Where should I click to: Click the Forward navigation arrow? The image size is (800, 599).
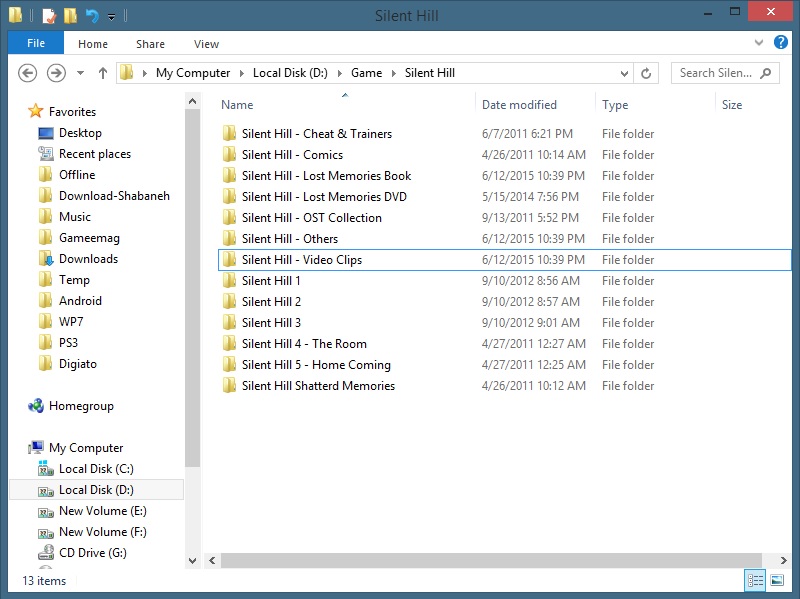point(57,73)
